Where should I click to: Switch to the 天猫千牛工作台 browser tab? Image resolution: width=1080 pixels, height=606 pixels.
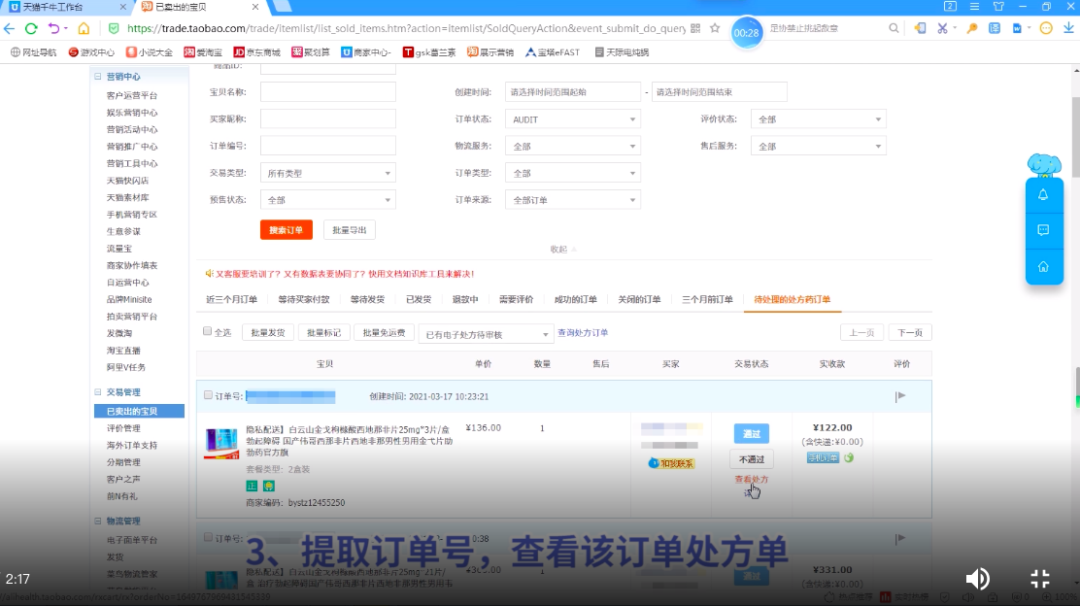66,7
